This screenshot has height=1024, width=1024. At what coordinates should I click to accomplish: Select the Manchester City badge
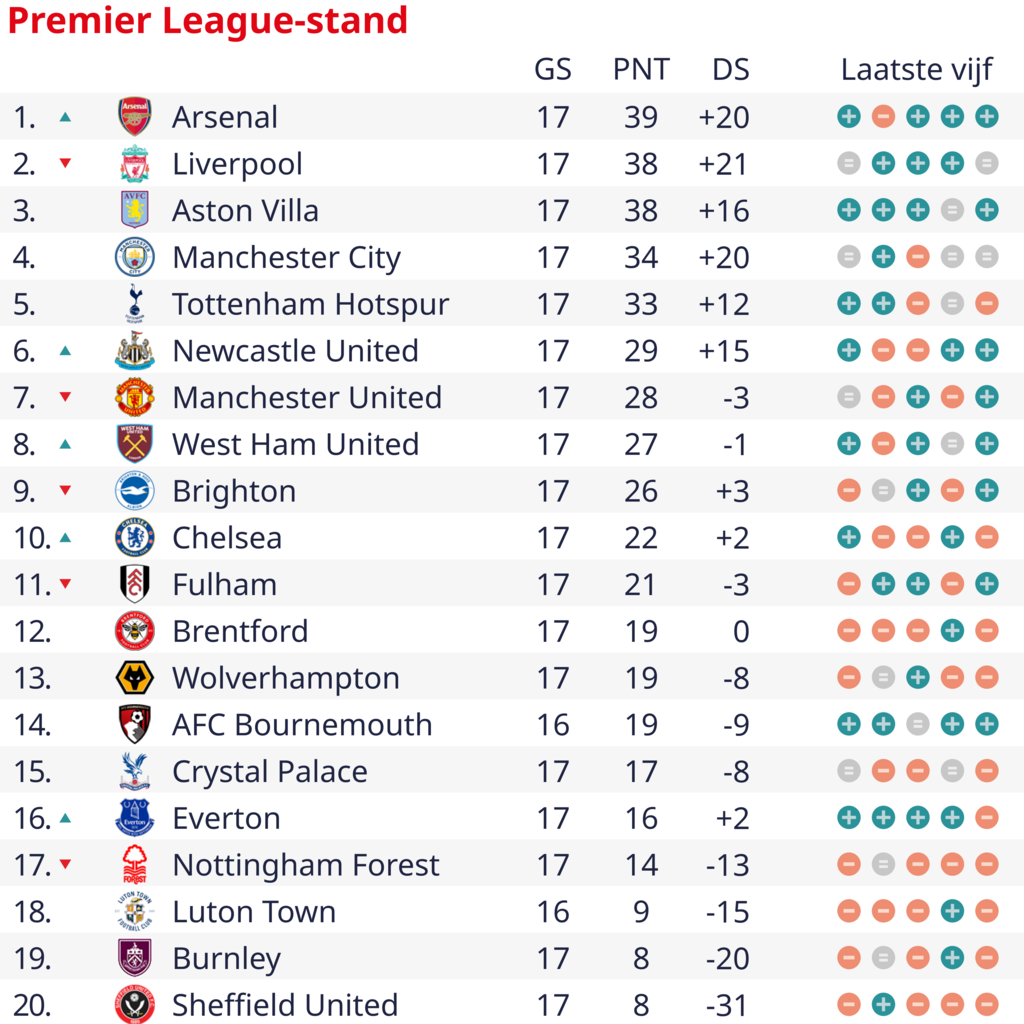pyautogui.click(x=135, y=257)
